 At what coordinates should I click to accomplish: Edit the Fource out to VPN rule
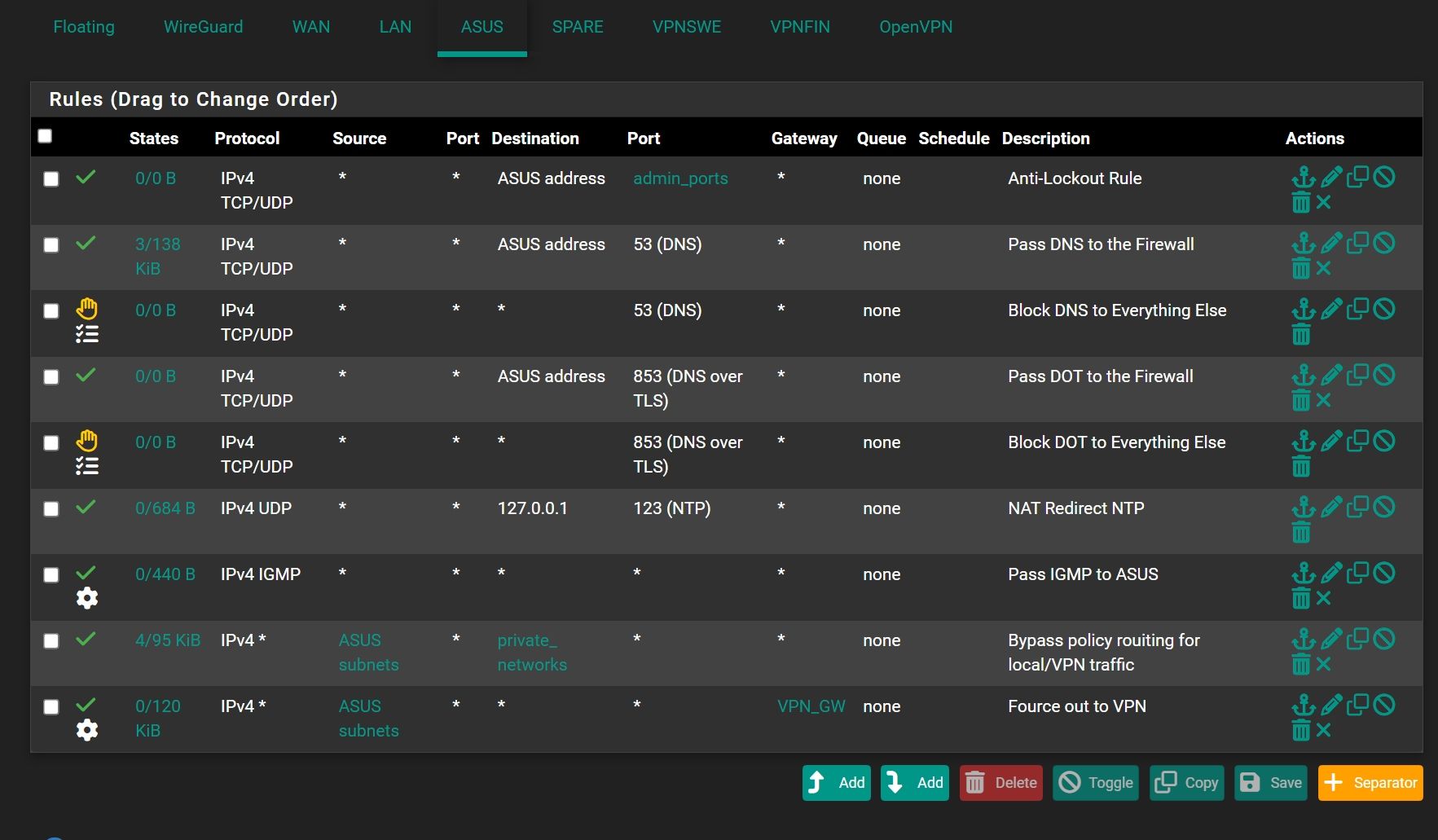tap(1331, 705)
